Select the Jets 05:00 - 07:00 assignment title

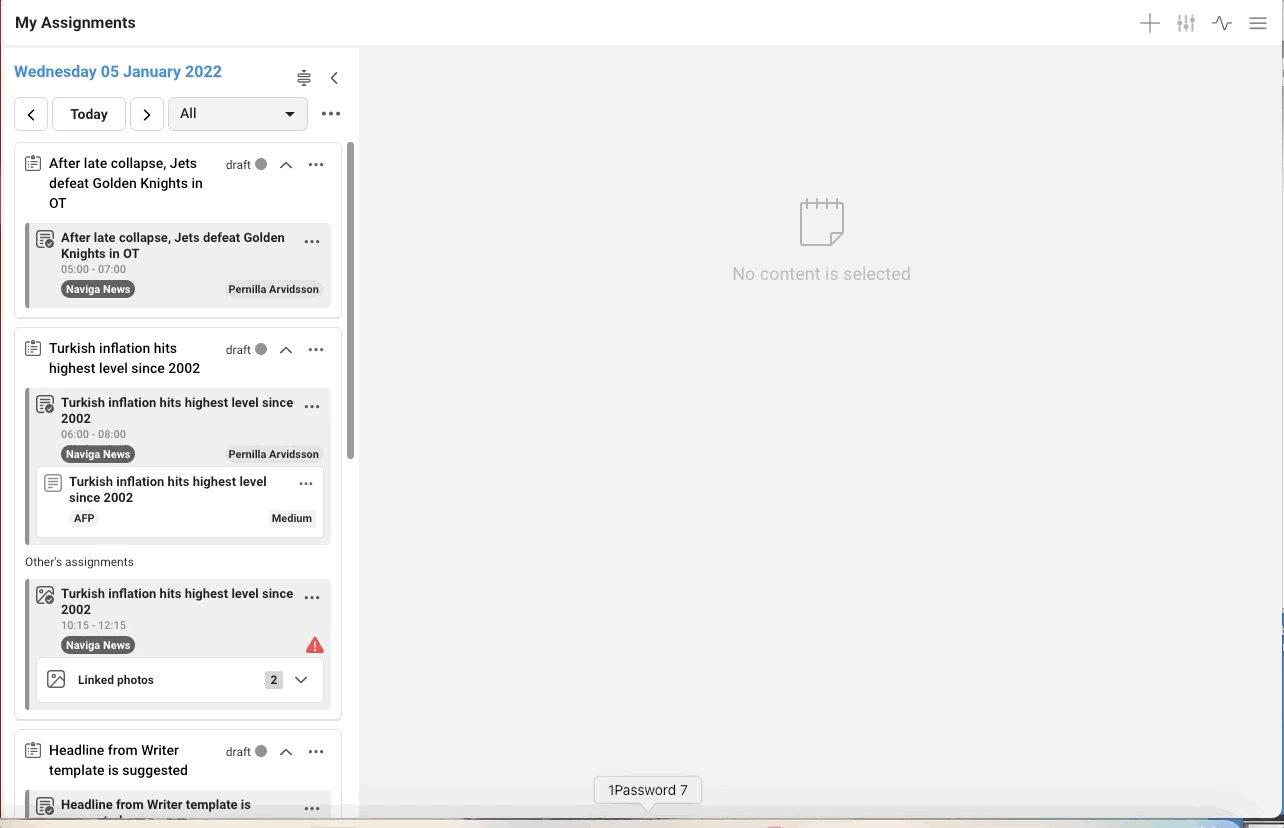click(x=173, y=245)
